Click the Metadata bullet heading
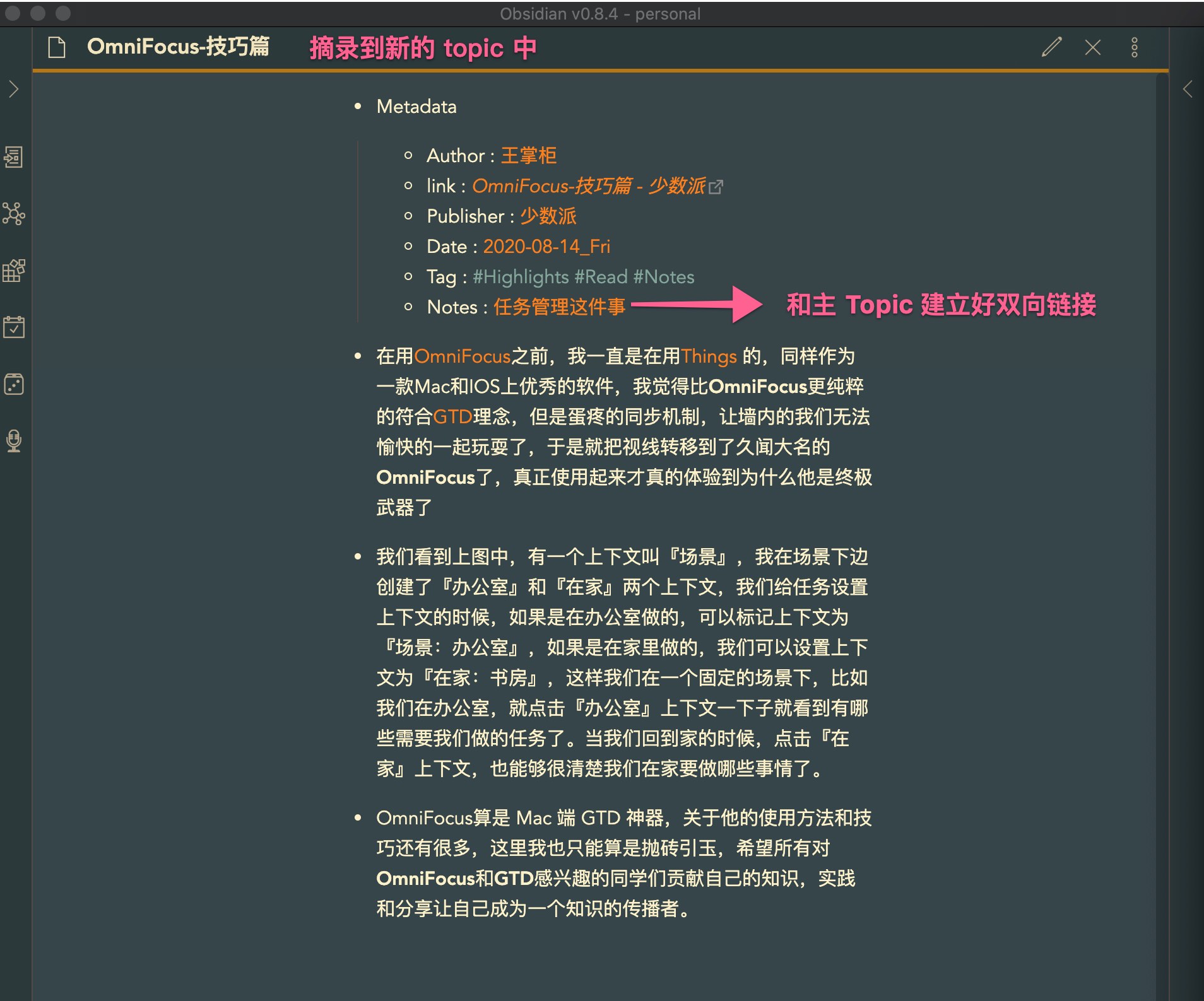The image size is (1204, 1001). pyautogui.click(x=416, y=106)
